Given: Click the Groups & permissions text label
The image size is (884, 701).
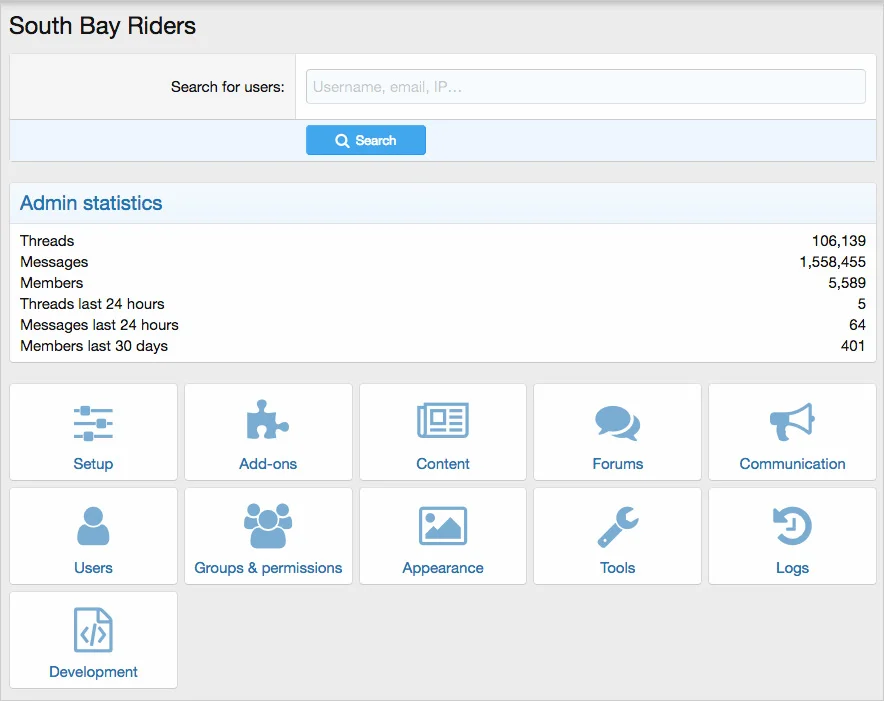Looking at the screenshot, I should tap(268, 568).
